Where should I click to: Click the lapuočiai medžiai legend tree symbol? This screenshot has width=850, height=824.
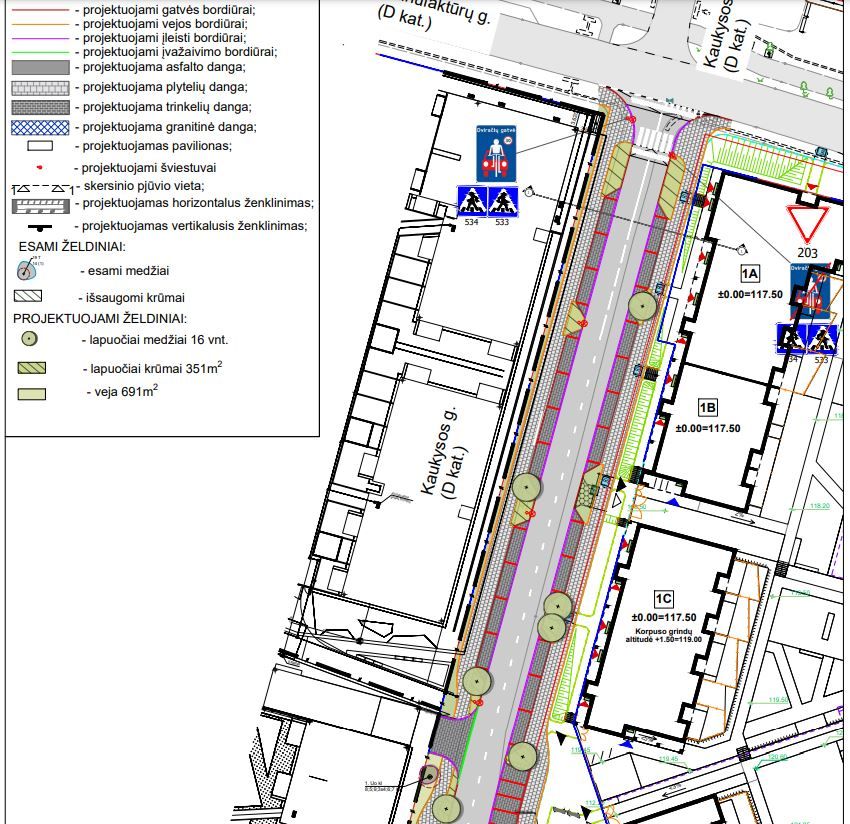click(x=31, y=340)
